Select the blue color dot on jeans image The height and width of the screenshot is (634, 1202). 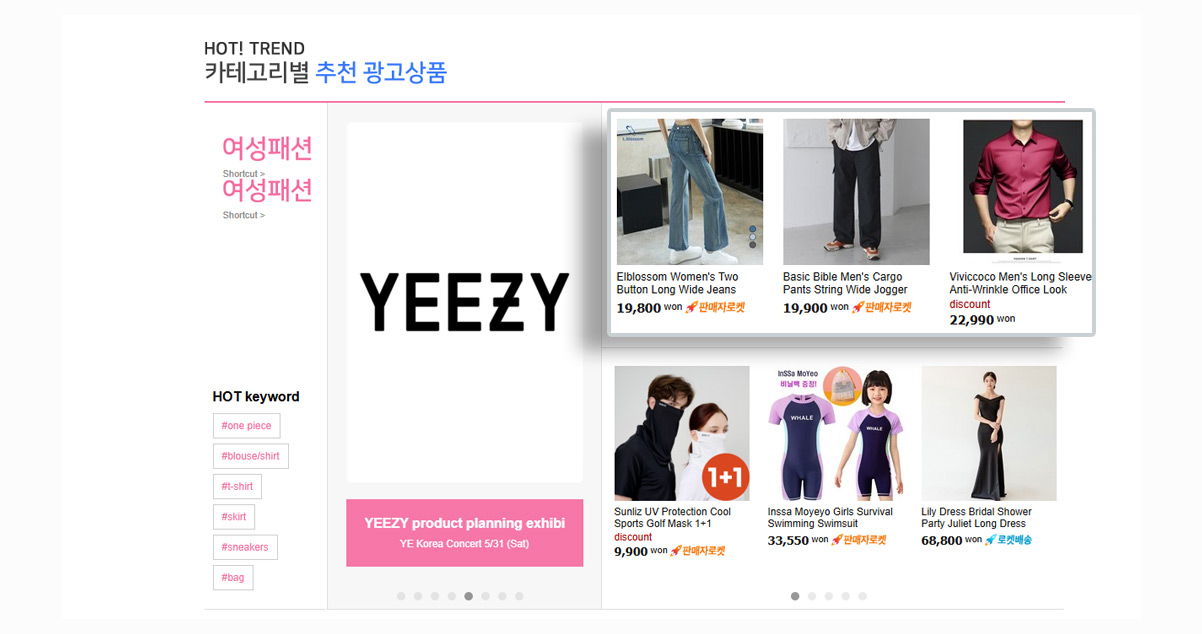(x=752, y=229)
